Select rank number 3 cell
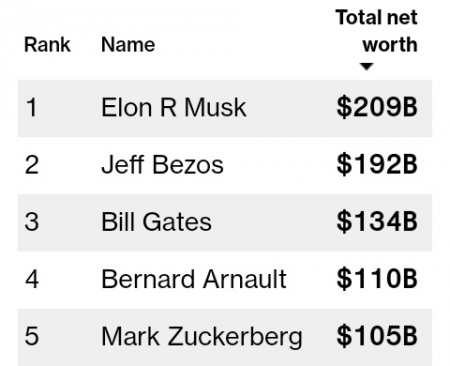Viewport: 450px width, 366px height. click(32, 222)
